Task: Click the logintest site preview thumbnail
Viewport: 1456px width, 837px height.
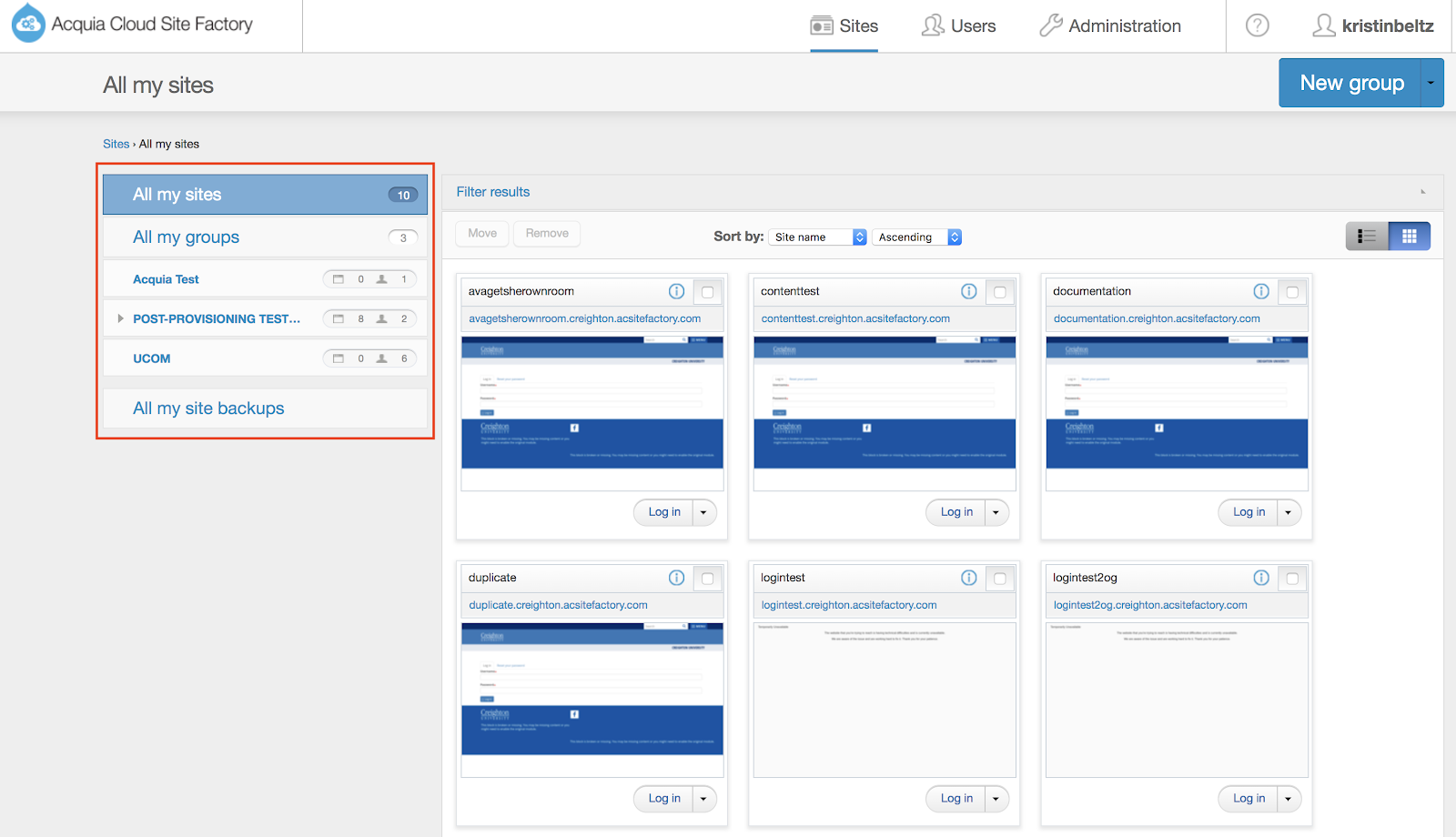Action: (885, 700)
